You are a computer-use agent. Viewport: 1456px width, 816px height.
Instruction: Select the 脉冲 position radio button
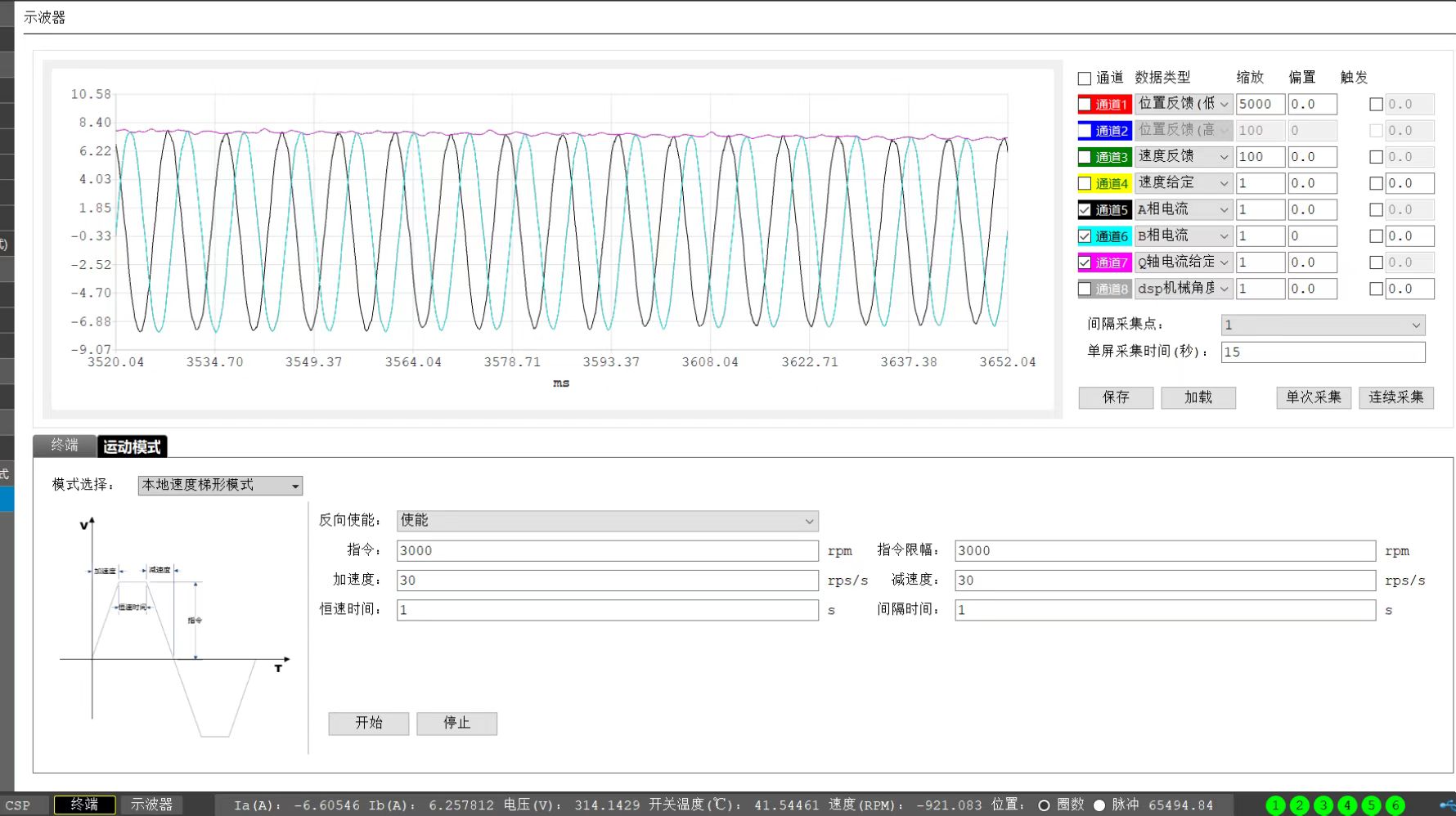point(1099,805)
